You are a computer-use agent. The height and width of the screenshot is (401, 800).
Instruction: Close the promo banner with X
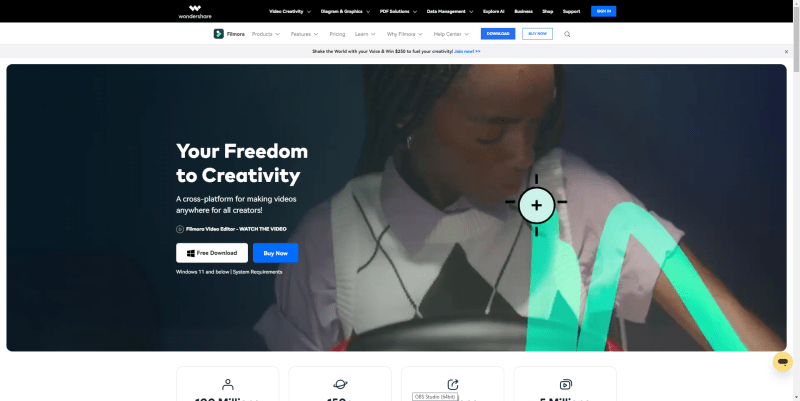(786, 52)
